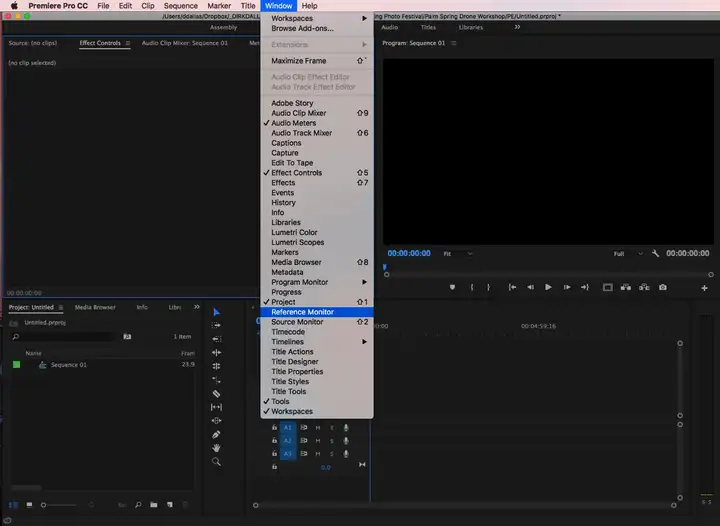Open the Apple menu
Viewport: 720px width, 526px height.
(x=14, y=6)
